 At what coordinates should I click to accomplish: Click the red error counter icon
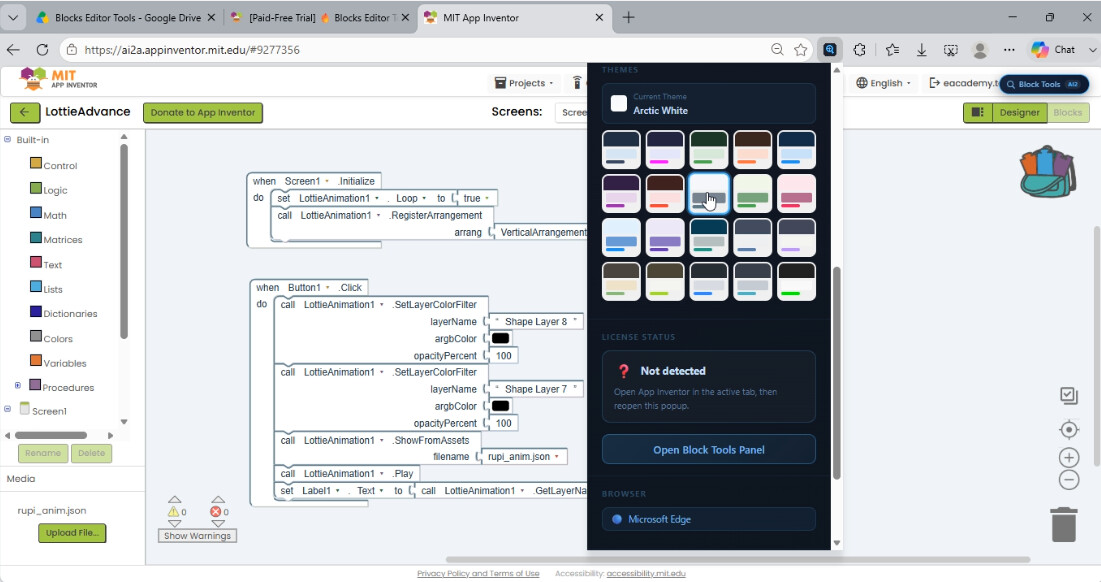[216, 512]
